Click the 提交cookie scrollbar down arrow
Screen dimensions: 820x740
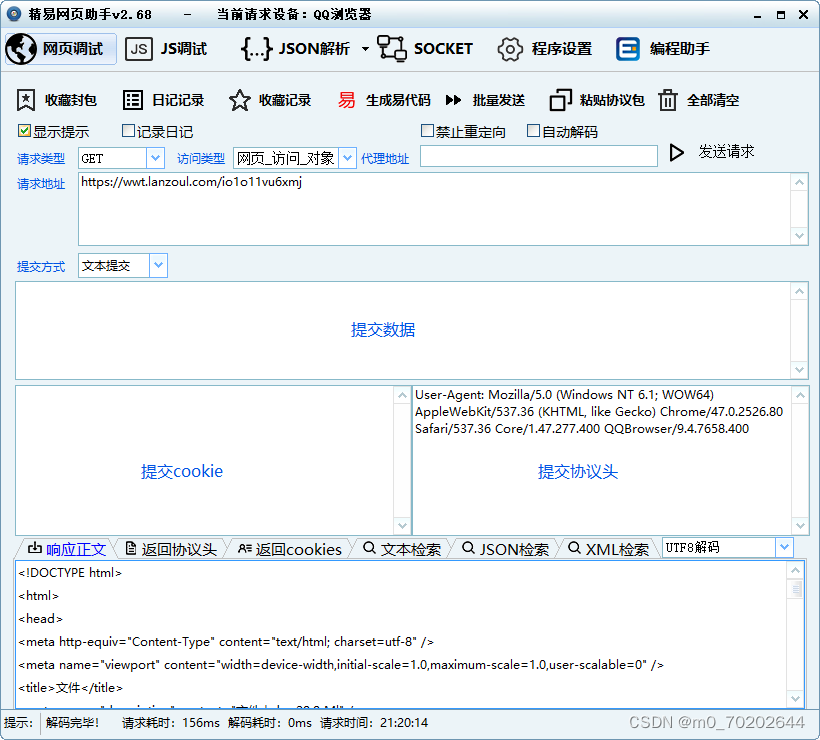(402, 525)
